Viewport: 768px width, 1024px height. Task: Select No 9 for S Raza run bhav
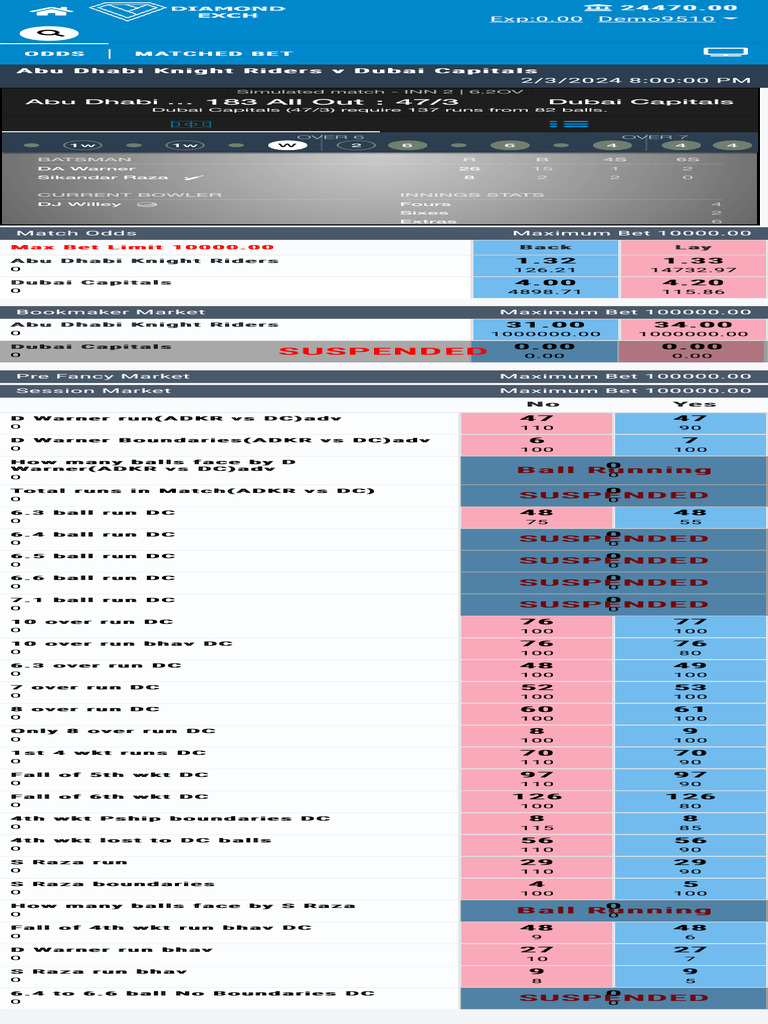tap(537, 976)
